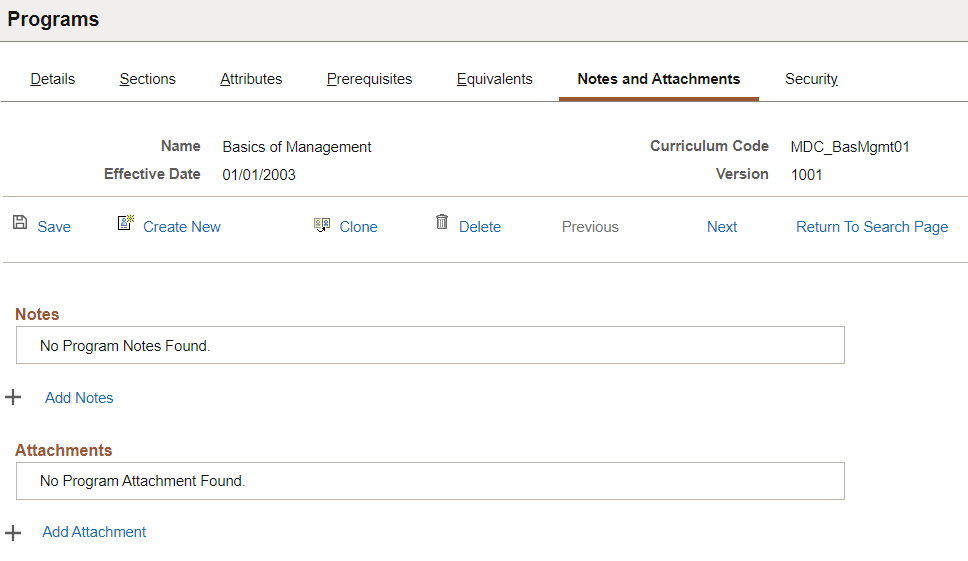The width and height of the screenshot is (968, 561).
Task: Click the Attachments section heading
Action: tap(64, 450)
